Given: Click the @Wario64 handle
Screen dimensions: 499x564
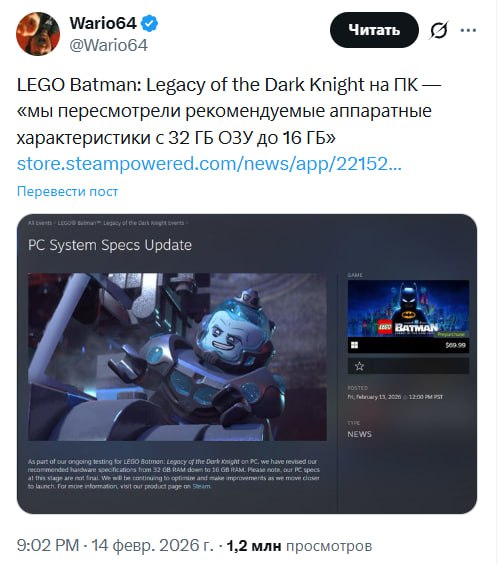Looking at the screenshot, I should click(x=109, y=45).
